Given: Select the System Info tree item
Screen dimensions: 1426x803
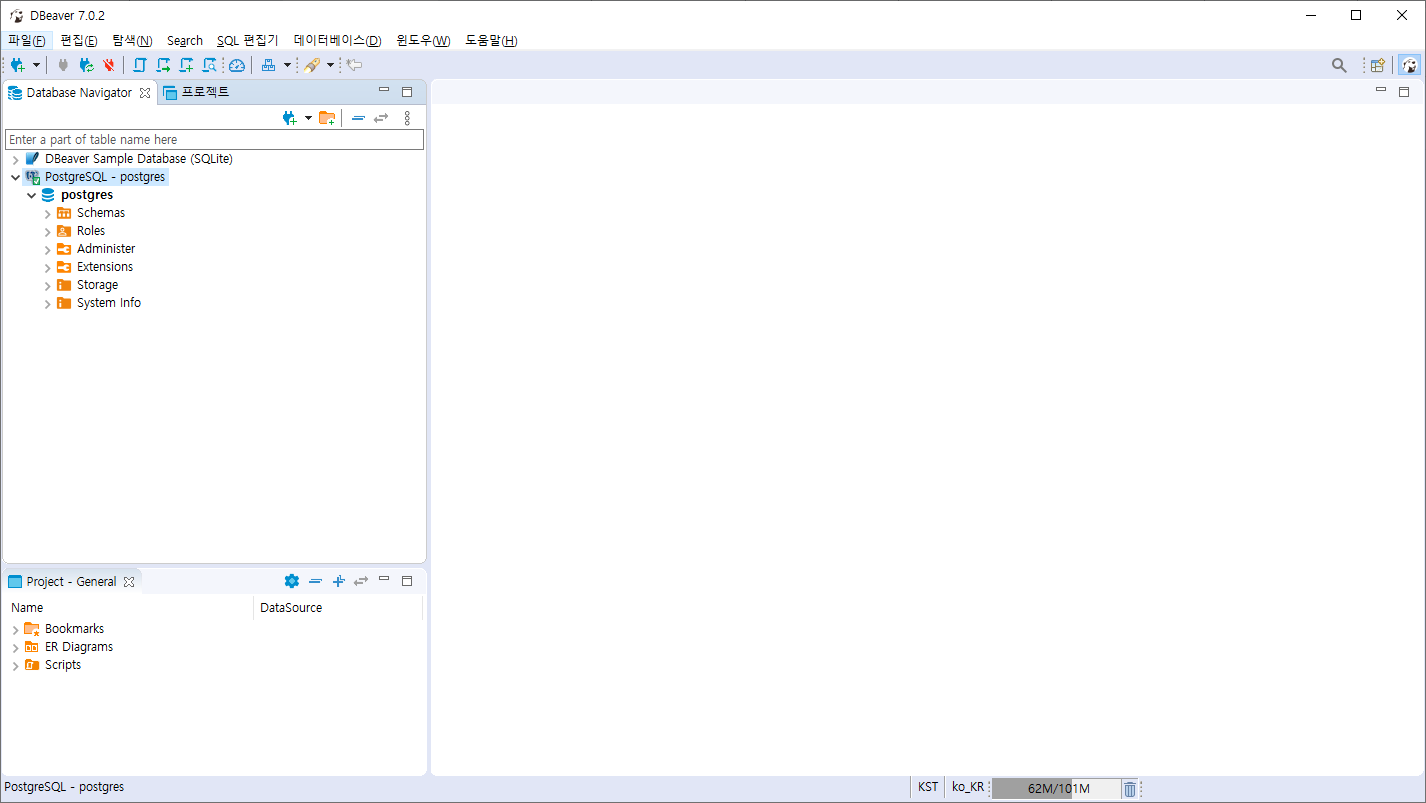Looking at the screenshot, I should point(109,303).
